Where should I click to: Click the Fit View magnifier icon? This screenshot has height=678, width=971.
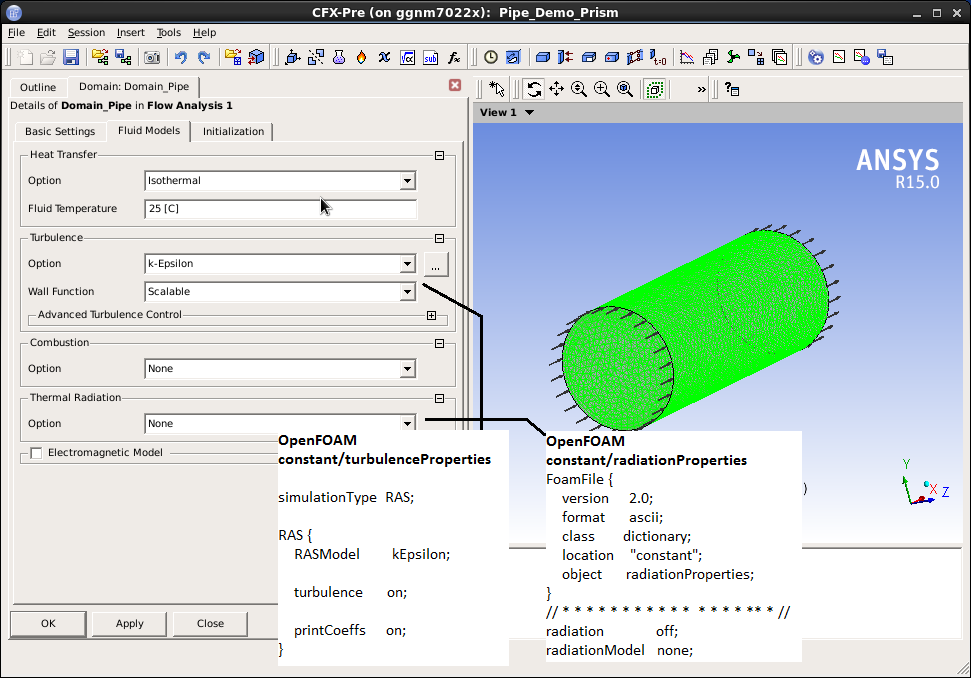click(x=625, y=89)
